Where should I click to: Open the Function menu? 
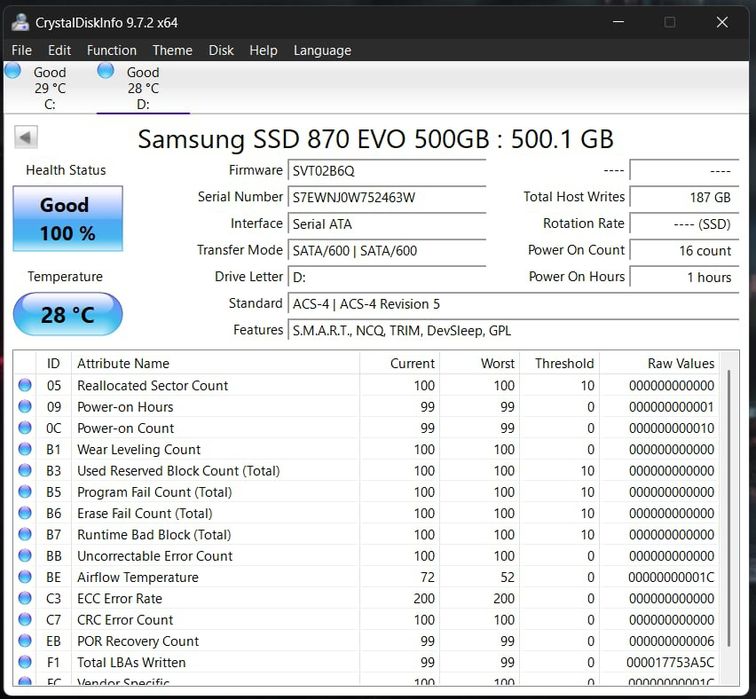click(x=111, y=50)
